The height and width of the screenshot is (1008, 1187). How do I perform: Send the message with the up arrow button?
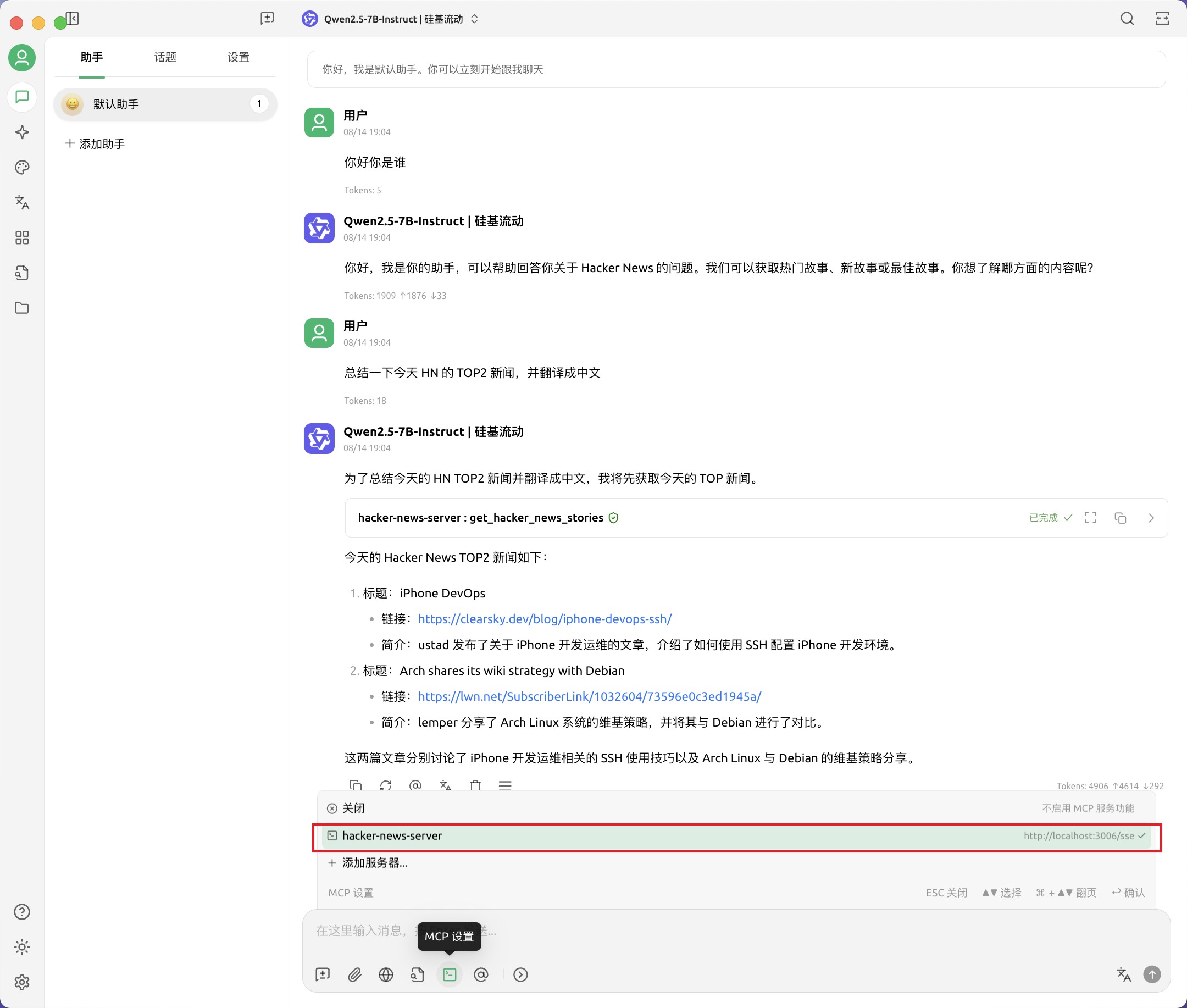pos(1152,974)
